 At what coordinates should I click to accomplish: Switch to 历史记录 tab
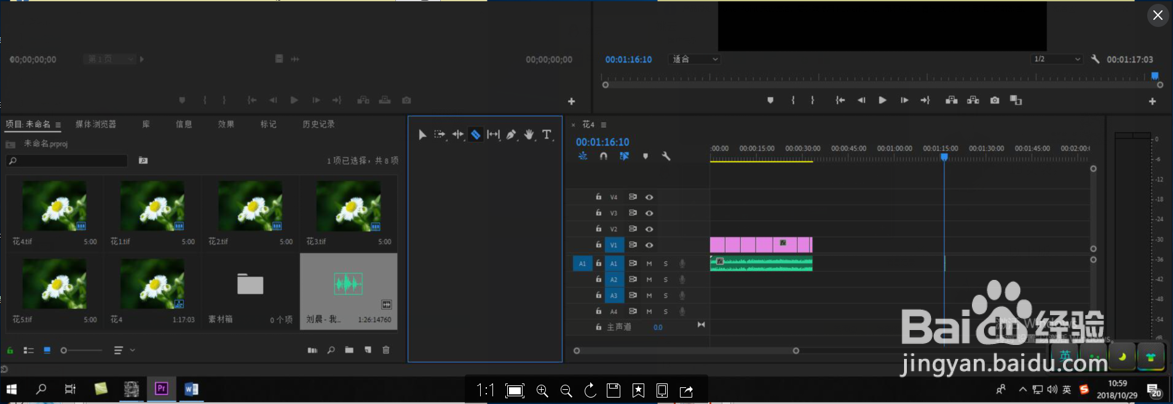tap(319, 124)
